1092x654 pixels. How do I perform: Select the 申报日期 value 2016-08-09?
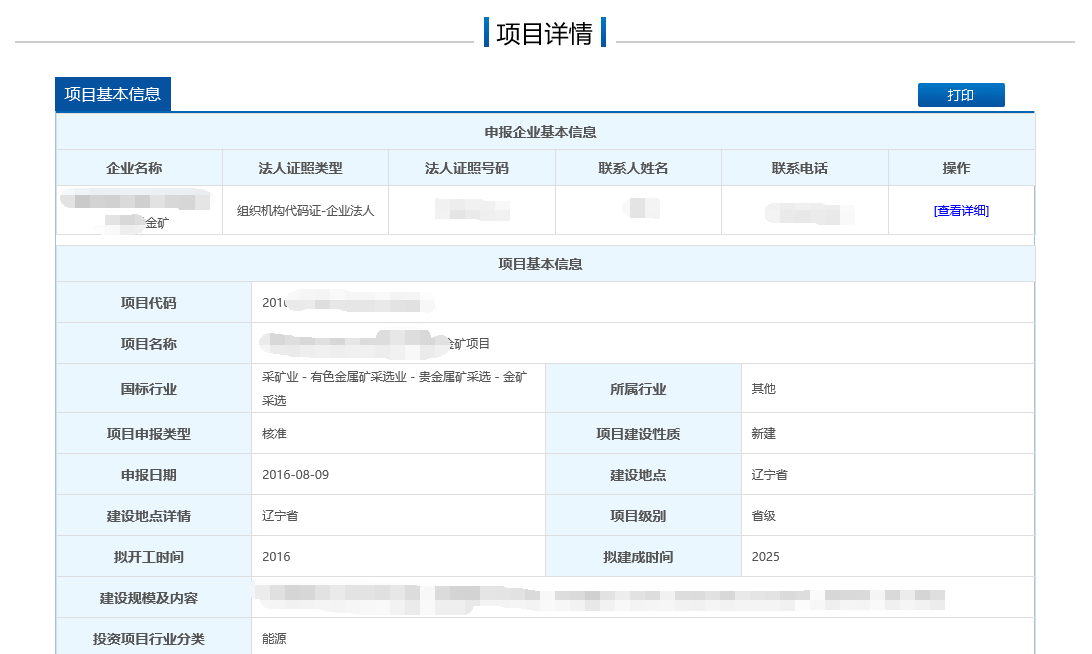(295, 475)
